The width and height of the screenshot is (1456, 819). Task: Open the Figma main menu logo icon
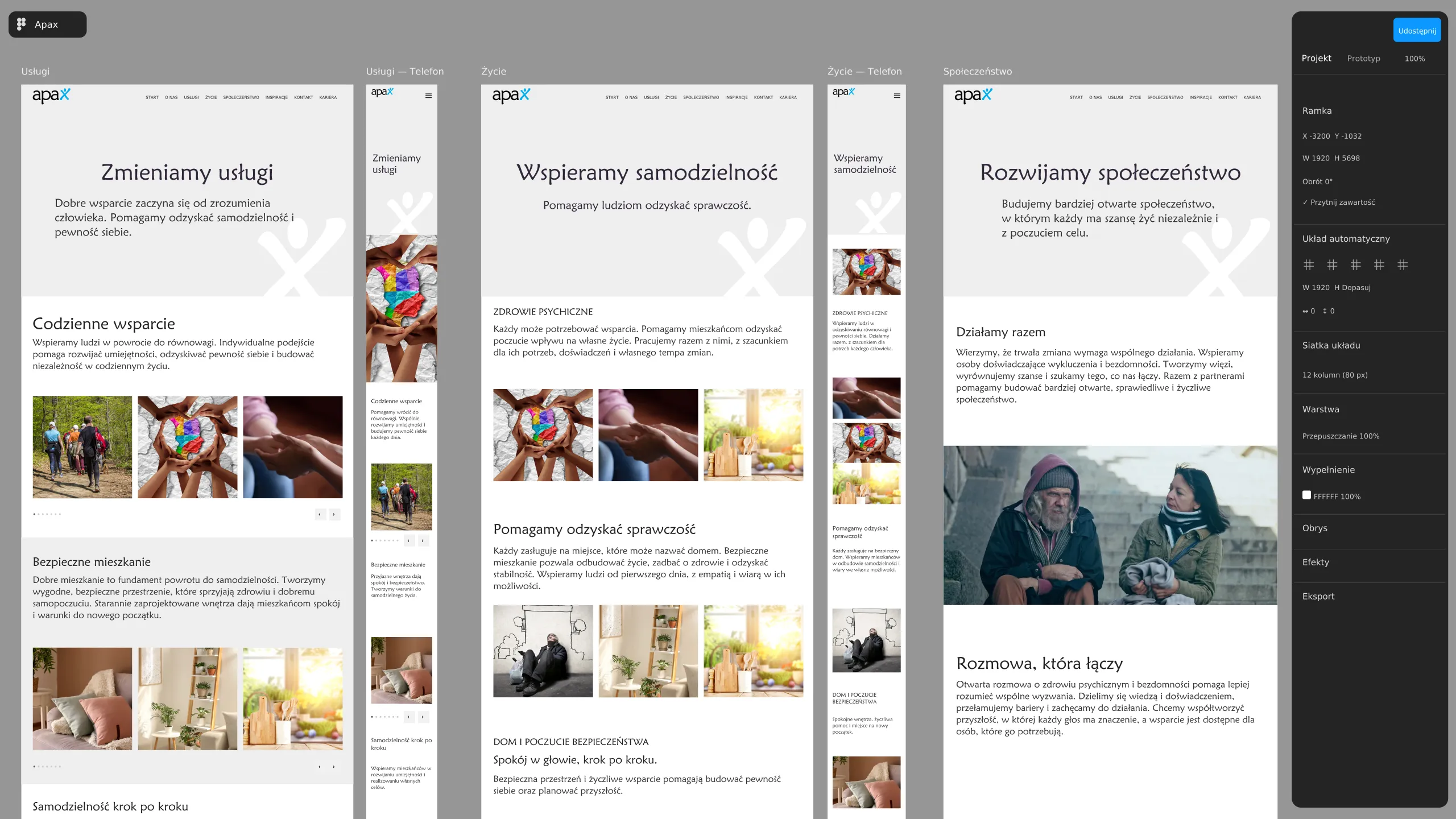tap(22, 24)
